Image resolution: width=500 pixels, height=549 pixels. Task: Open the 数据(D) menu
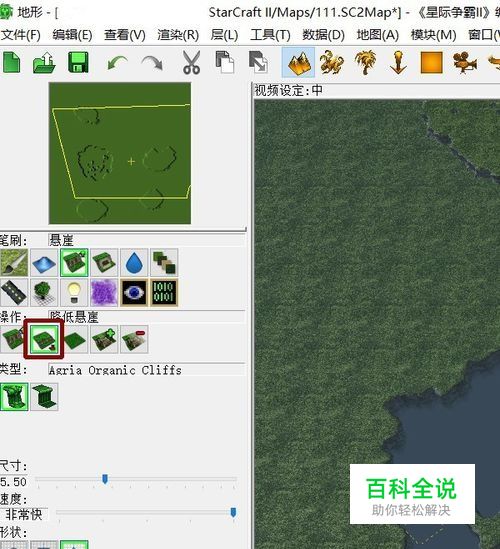click(x=324, y=35)
